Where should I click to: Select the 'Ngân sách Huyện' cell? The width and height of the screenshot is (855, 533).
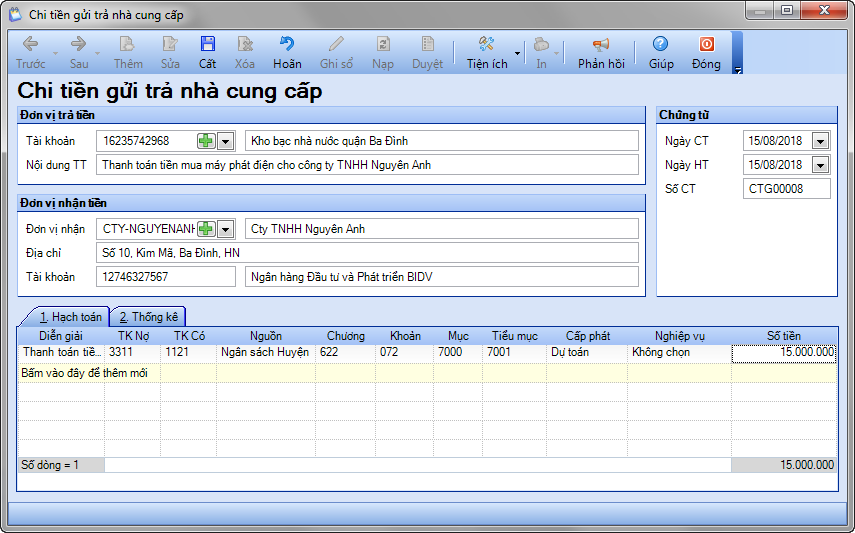(x=266, y=352)
